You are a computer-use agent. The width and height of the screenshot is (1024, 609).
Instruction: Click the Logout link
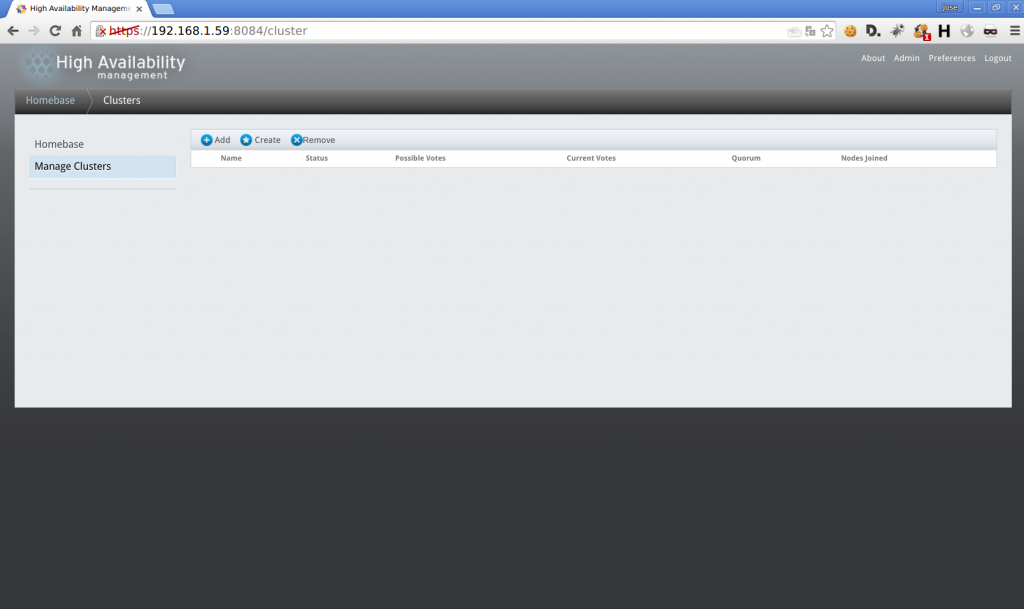(x=997, y=58)
